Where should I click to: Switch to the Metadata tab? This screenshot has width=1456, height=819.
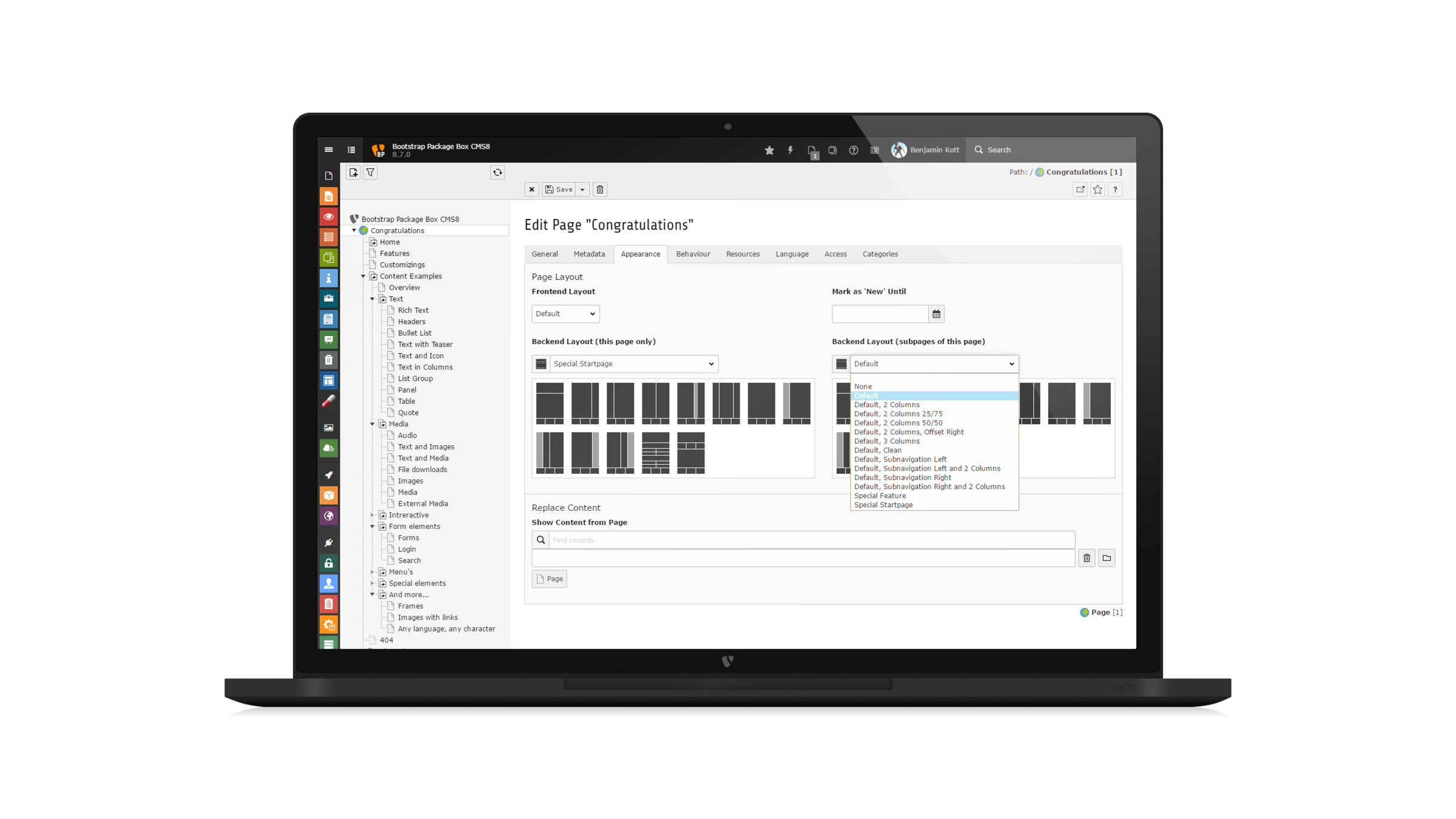(589, 254)
